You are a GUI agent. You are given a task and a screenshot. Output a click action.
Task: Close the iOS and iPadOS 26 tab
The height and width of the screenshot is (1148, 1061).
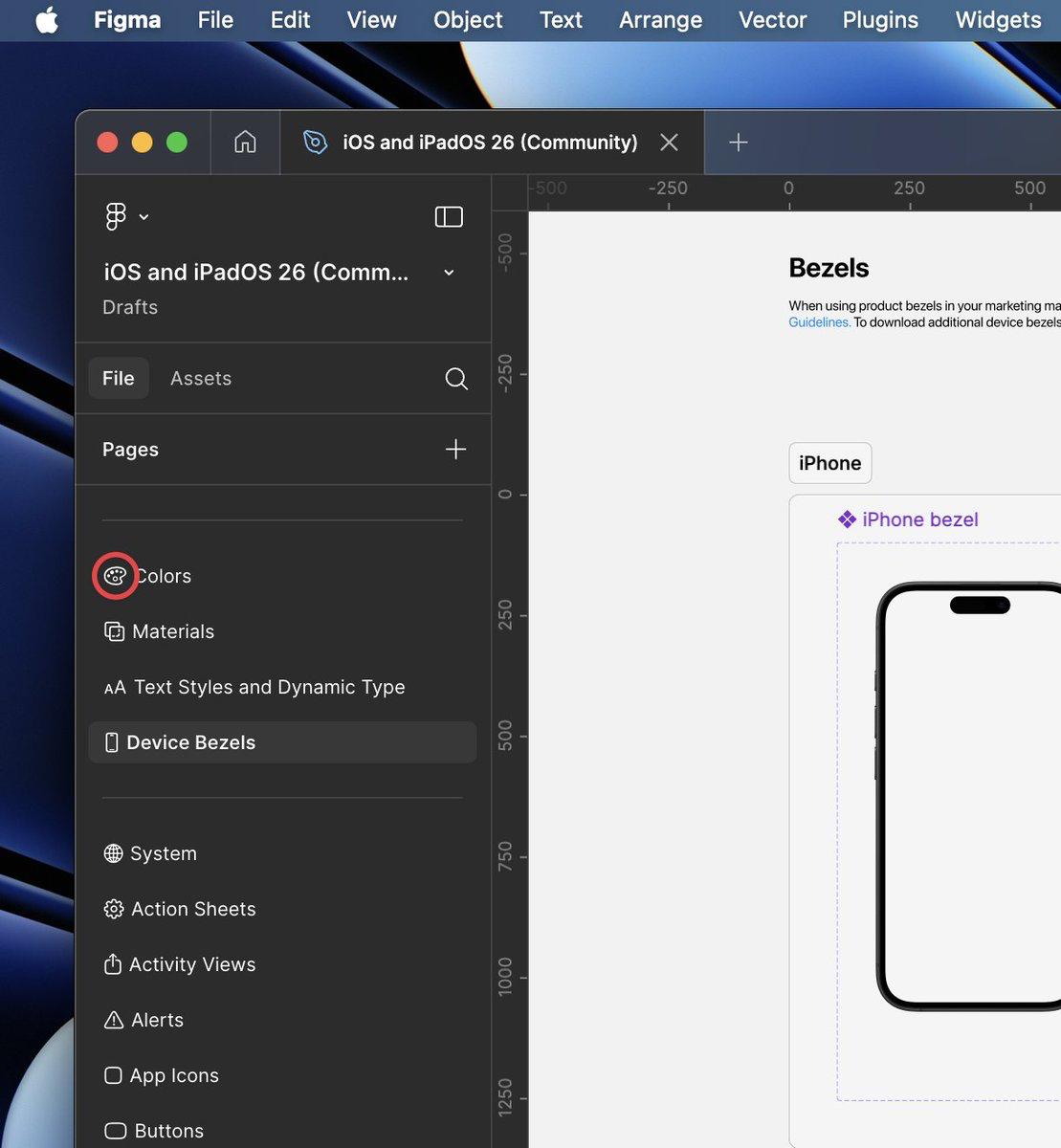(x=669, y=143)
